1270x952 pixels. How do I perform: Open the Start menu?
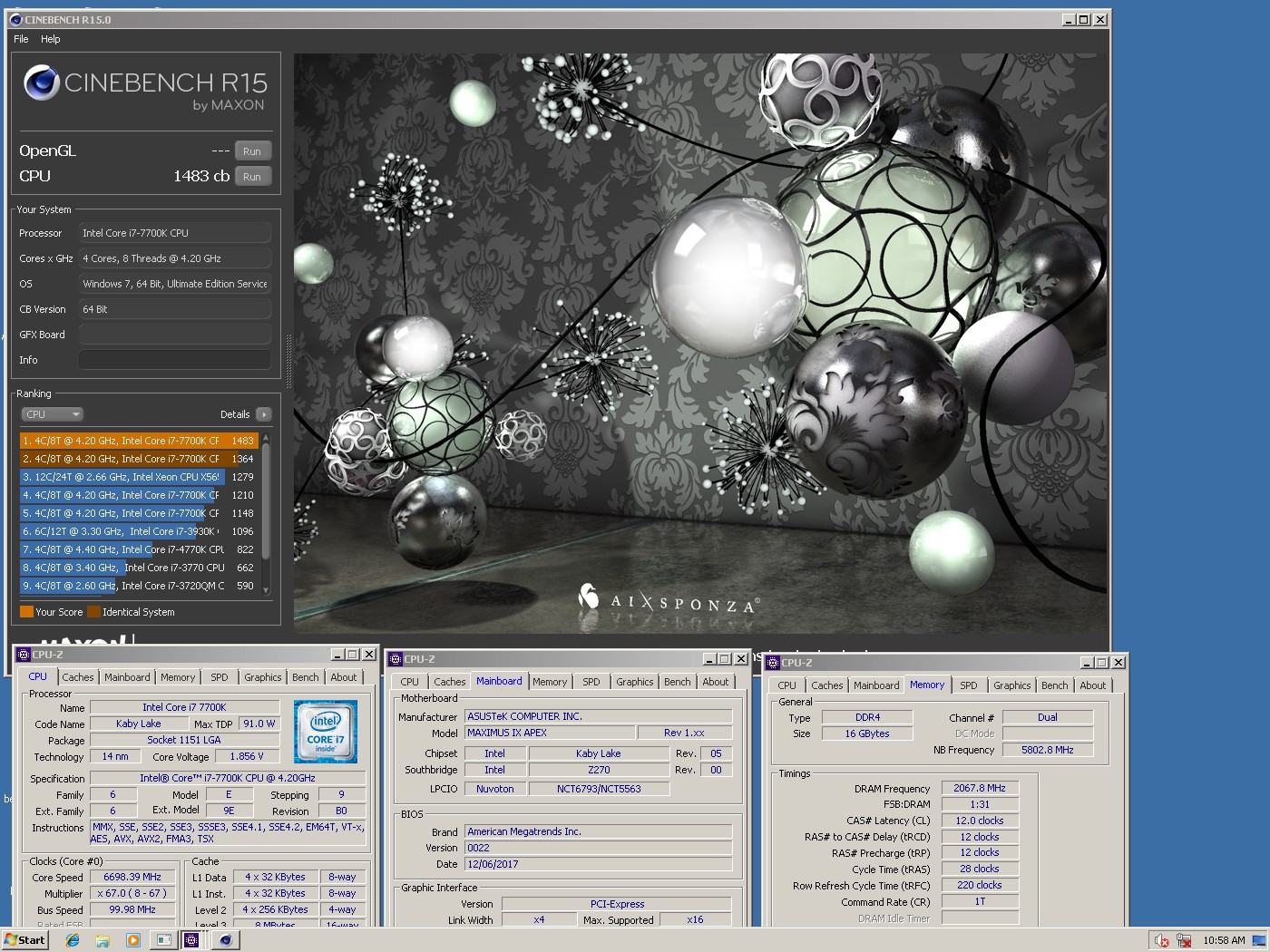(24, 940)
